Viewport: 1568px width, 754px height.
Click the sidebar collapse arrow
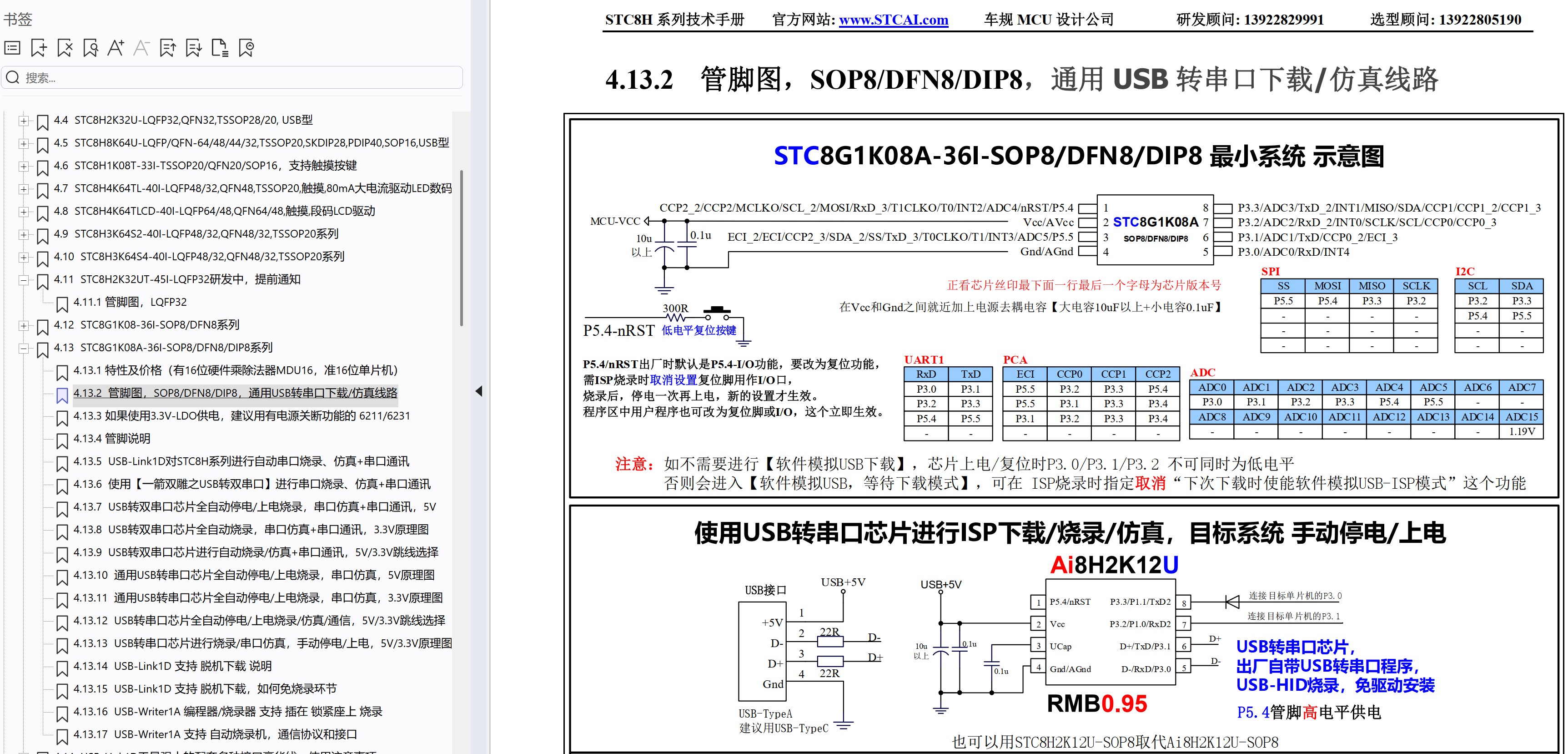click(x=479, y=391)
